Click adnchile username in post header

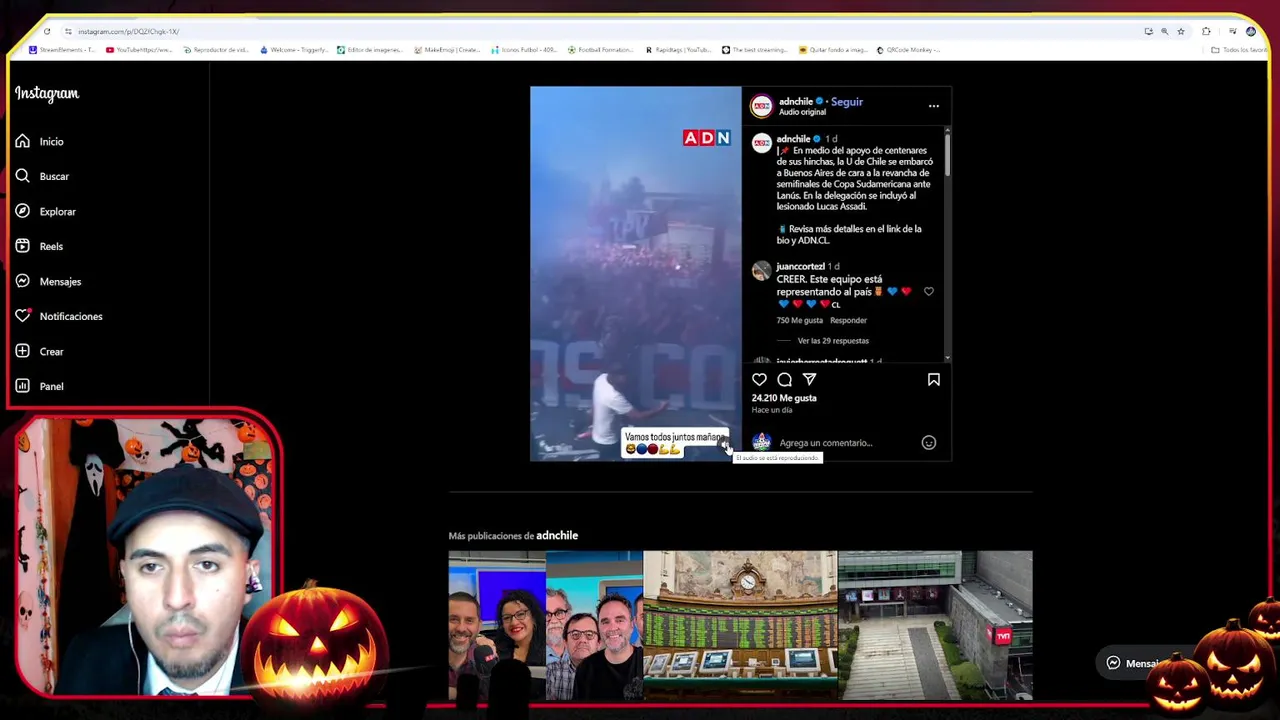[796, 102]
